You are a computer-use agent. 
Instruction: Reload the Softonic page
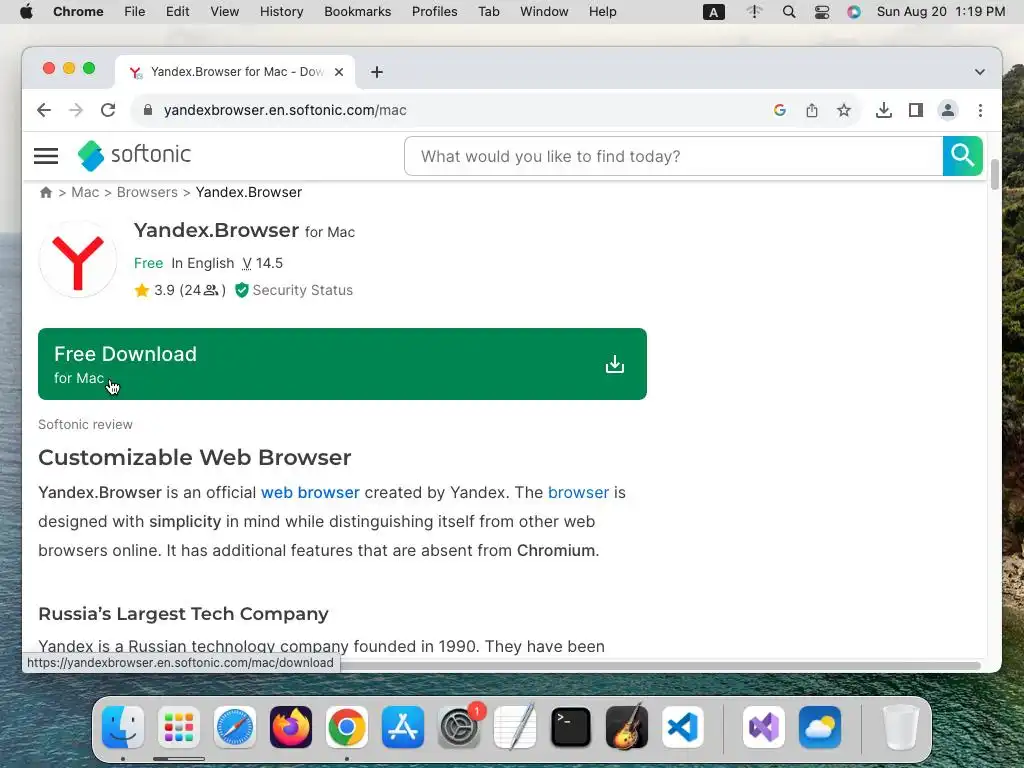pyautogui.click(x=108, y=110)
